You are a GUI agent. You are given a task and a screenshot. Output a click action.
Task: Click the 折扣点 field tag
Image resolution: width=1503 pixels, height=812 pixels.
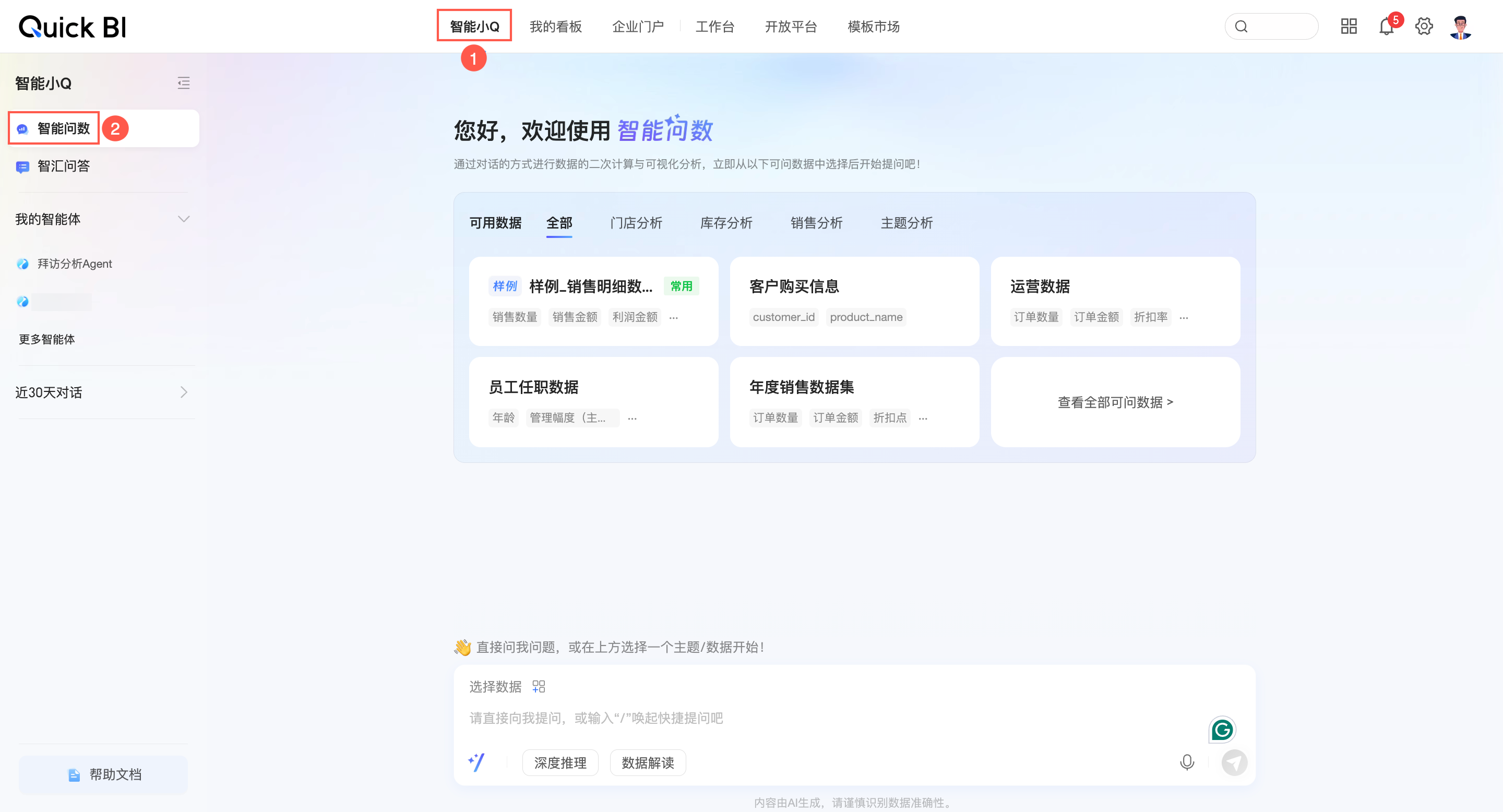(890, 417)
